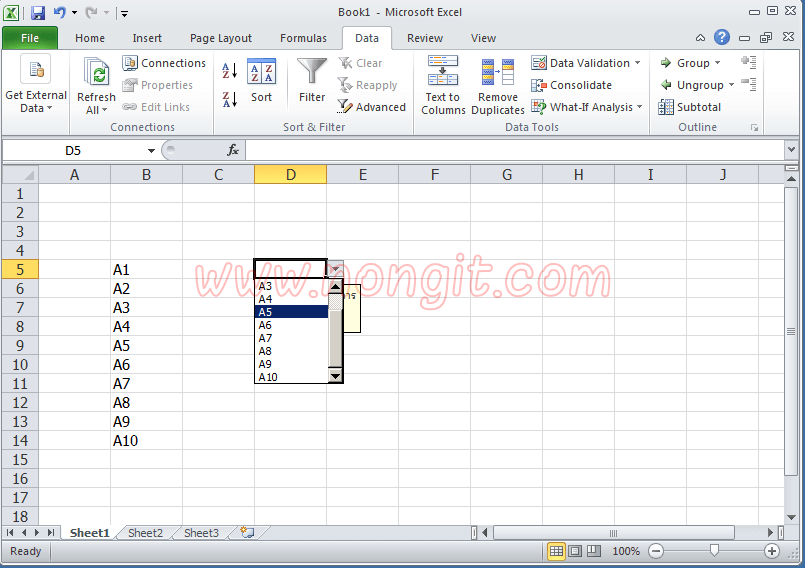Switch to Page Break Preview in status bar
Viewport: 805px width, 568px height.
[x=593, y=551]
